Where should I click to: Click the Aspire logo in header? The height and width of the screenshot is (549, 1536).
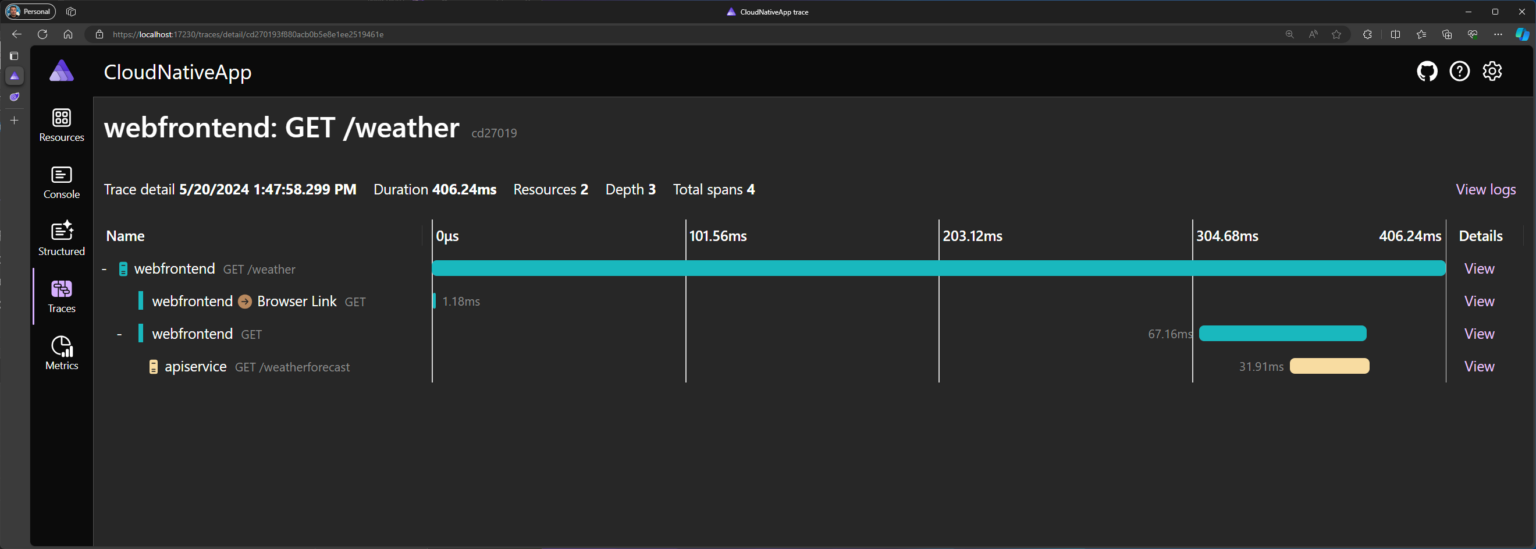coord(62,71)
